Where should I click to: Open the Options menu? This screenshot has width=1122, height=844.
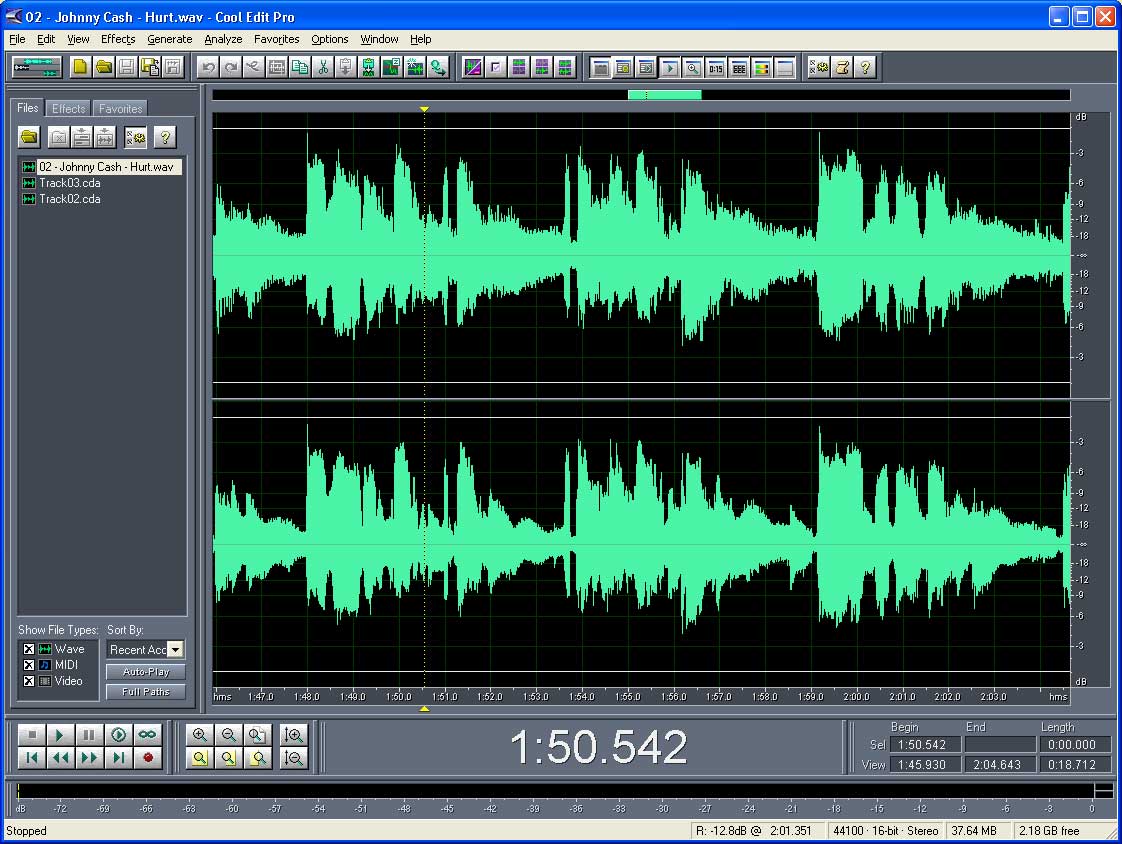pos(330,39)
